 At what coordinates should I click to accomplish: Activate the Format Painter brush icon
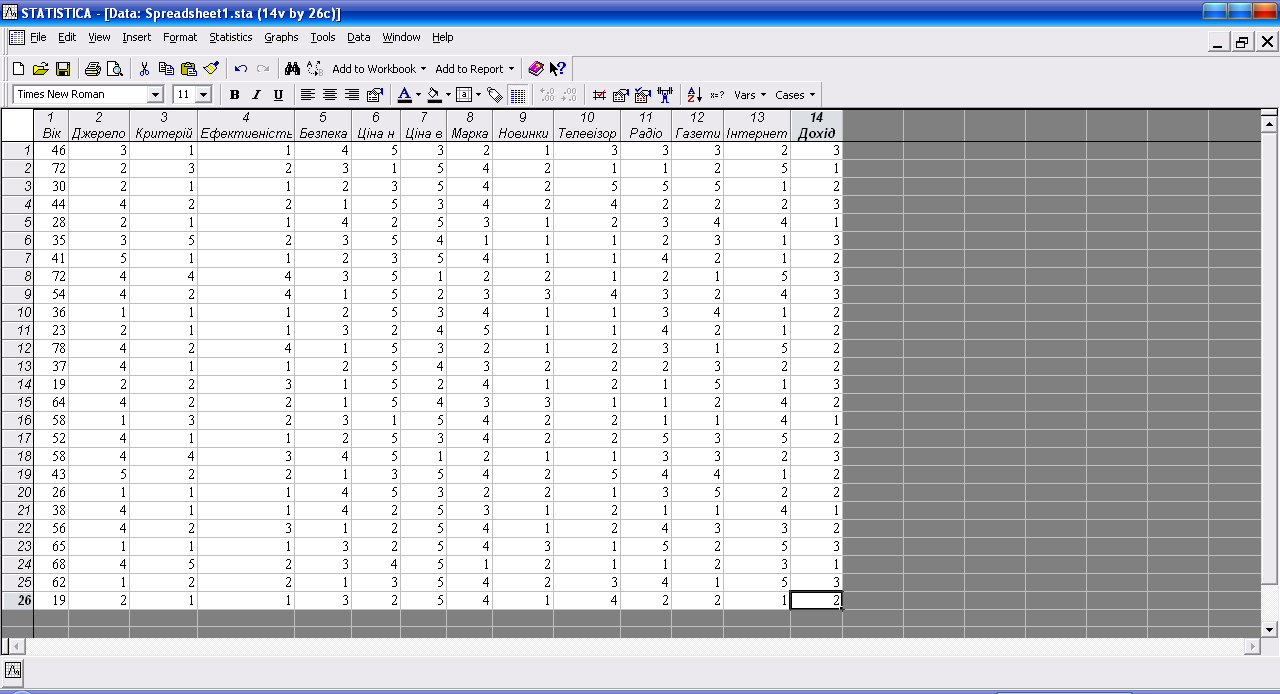211,69
